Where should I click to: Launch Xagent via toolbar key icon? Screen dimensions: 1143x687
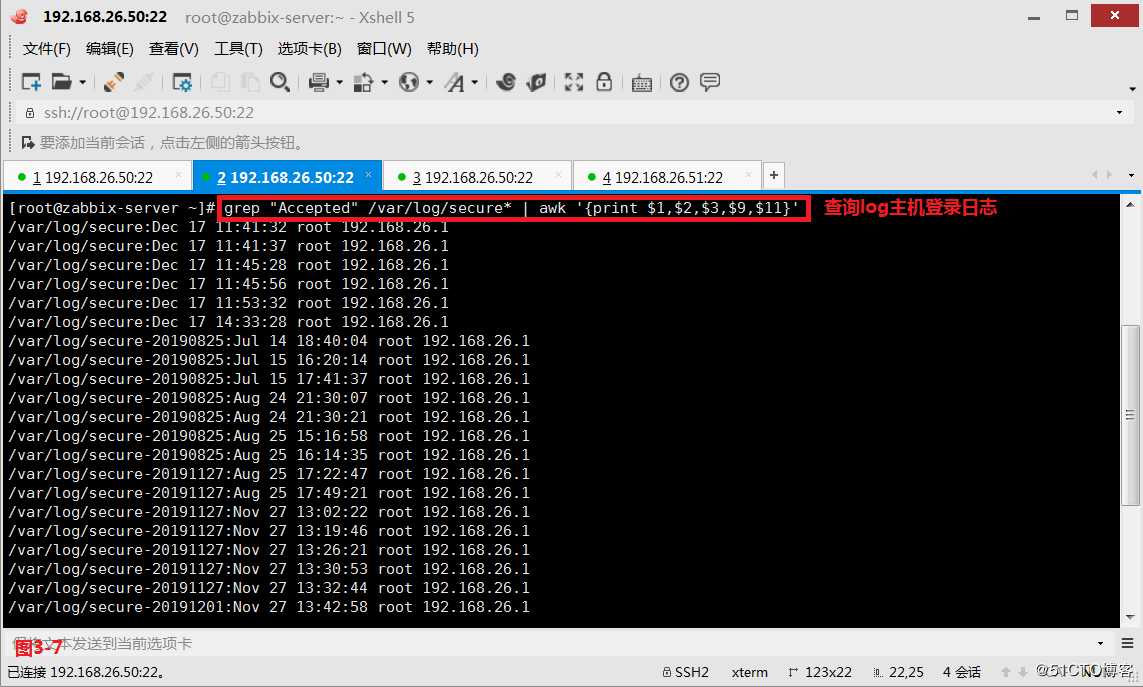537,82
